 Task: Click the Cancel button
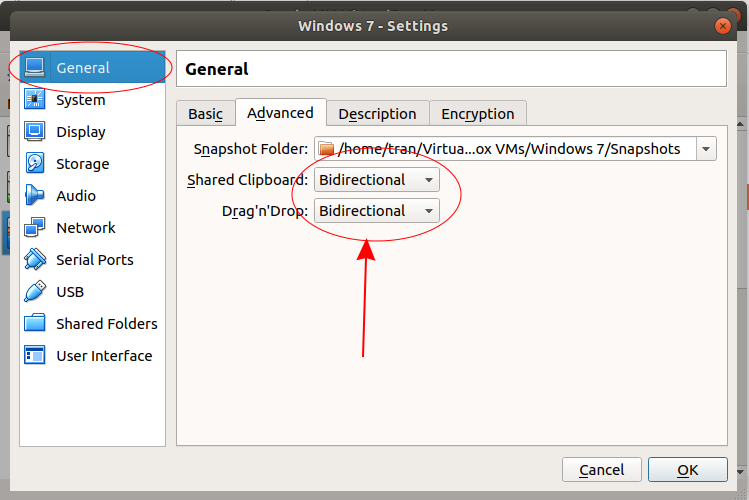601,470
